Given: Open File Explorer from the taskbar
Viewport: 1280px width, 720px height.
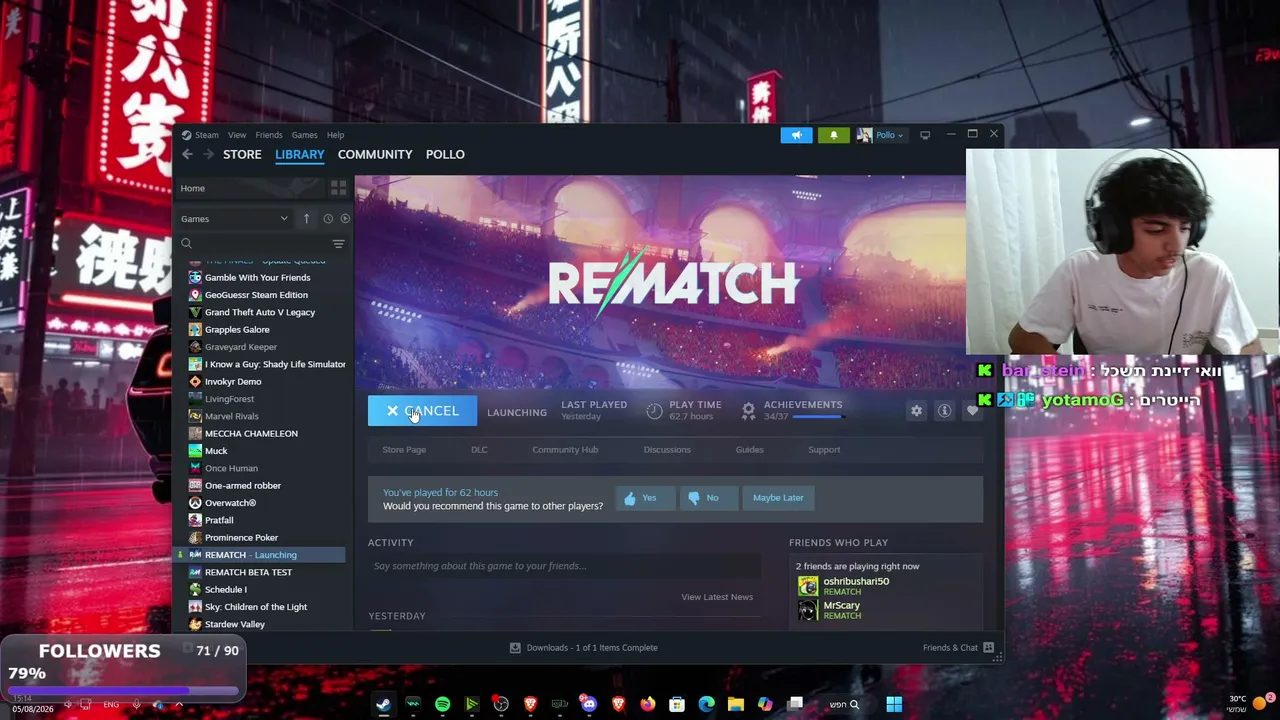Looking at the screenshot, I should tap(736, 704).
